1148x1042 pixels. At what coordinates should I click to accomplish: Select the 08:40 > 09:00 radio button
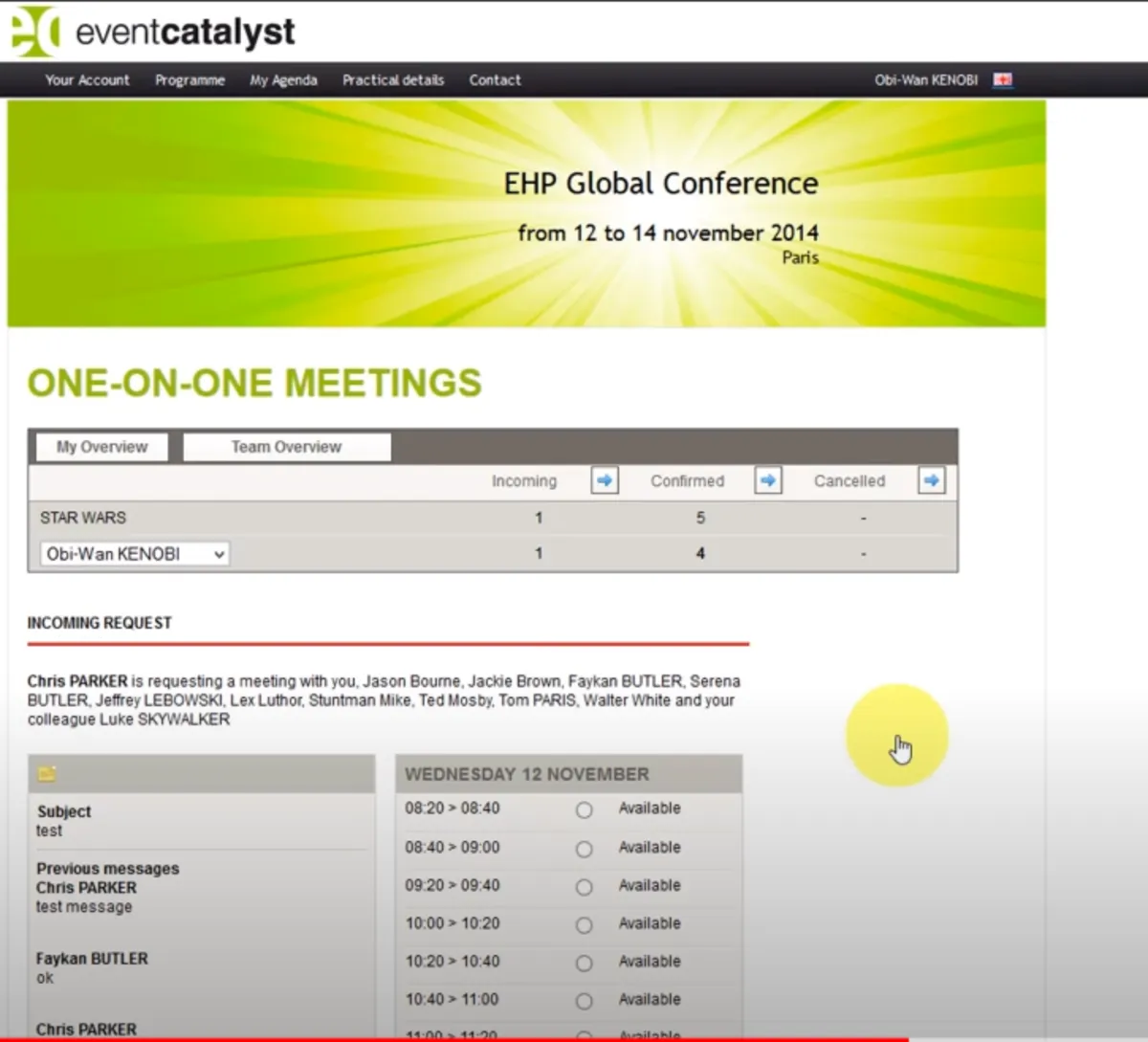pos(584,849)
